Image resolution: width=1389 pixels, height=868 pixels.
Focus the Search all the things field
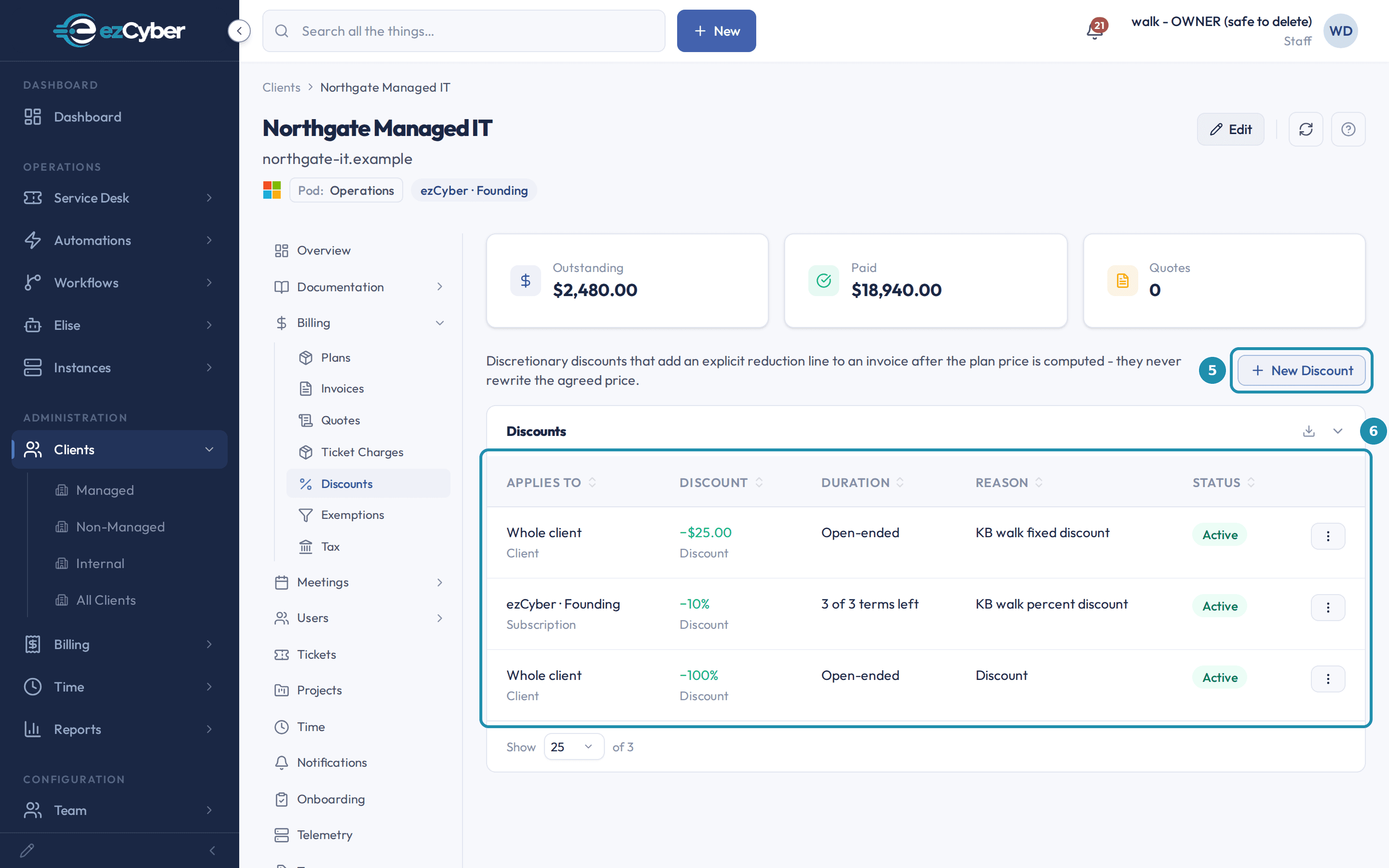(464, 31)
